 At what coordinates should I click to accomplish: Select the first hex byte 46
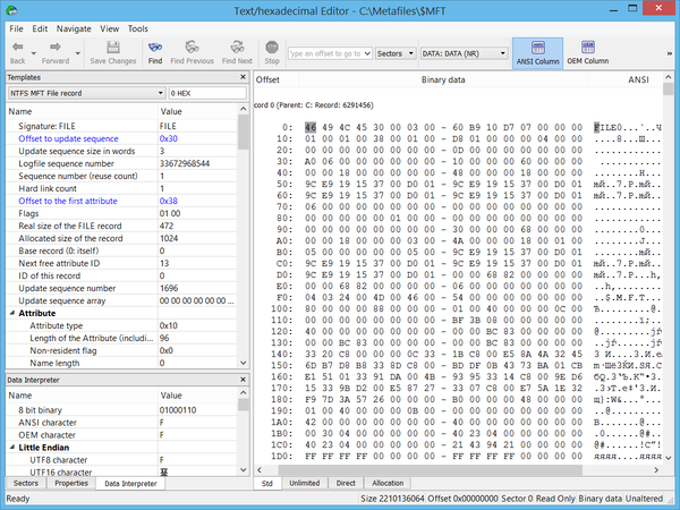(311, 127)
